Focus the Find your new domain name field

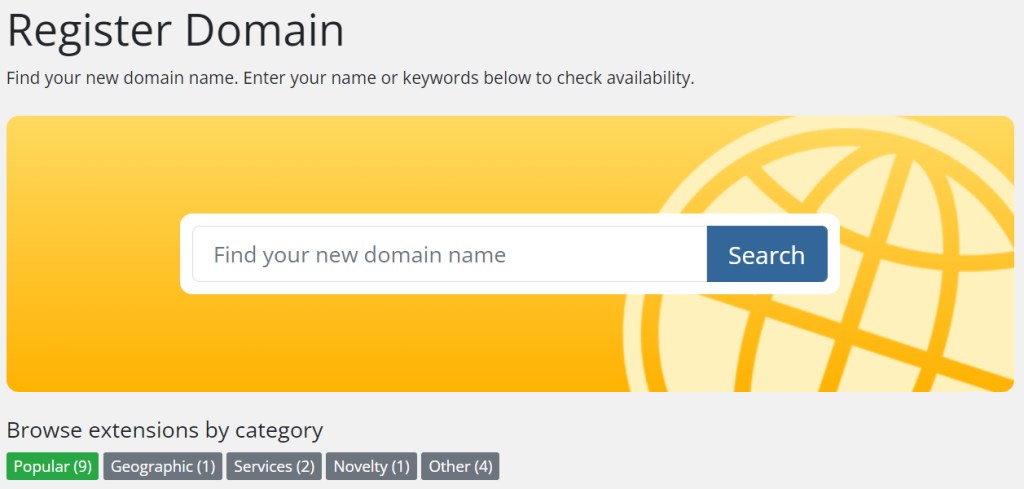pos(450,254)
